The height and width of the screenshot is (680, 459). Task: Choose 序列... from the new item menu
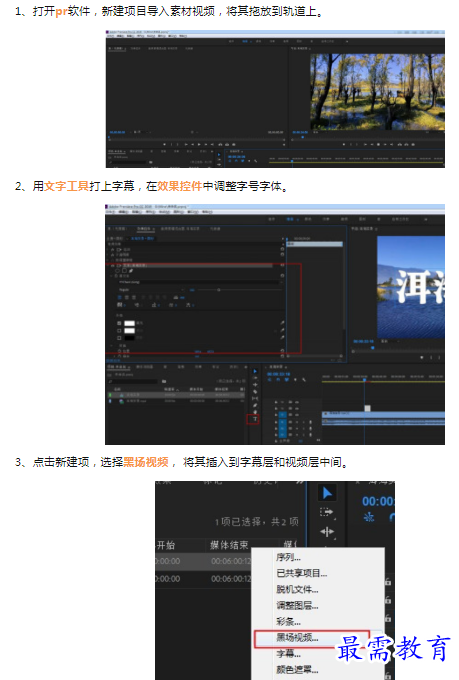[x=289, y=557]
